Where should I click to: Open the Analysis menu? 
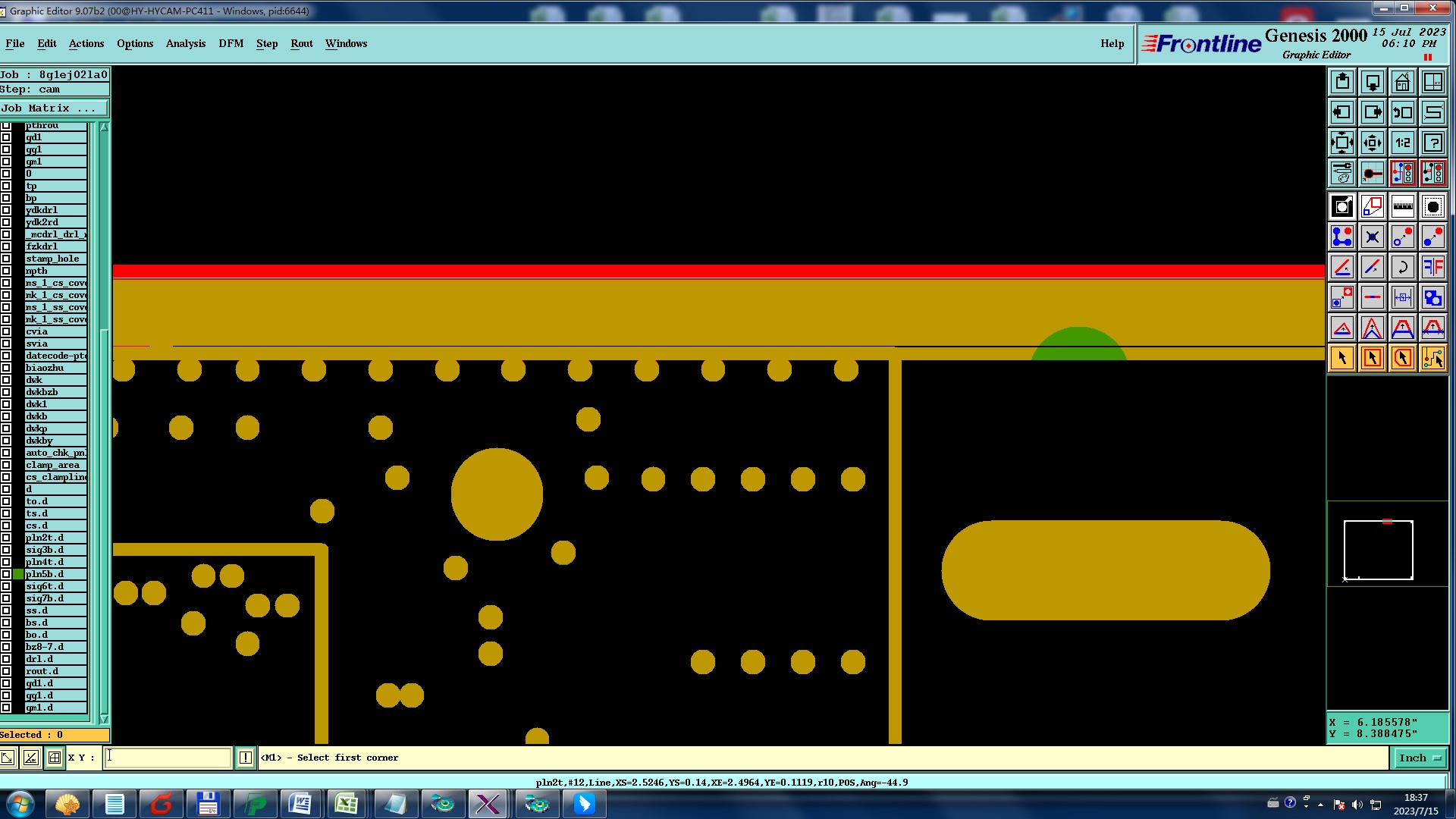tap(186, 43)
